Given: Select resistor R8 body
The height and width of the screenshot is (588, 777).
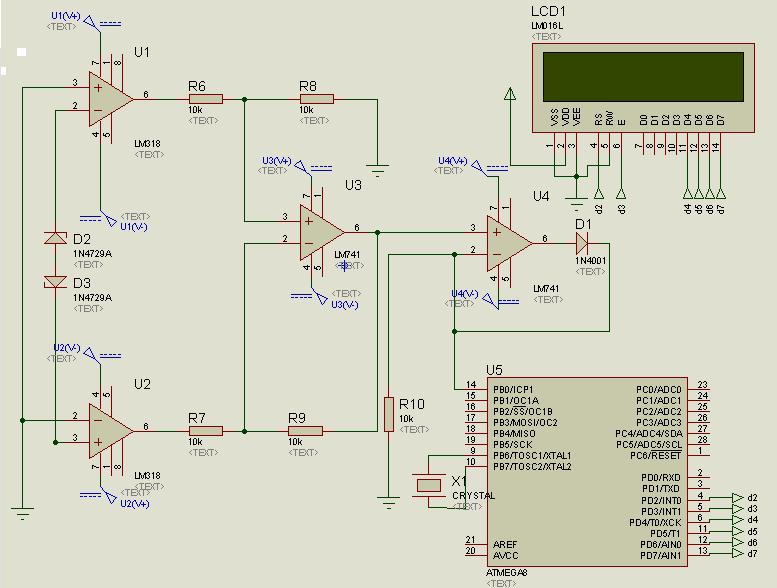Looking at the screenshot, I should tap(317, 99).
